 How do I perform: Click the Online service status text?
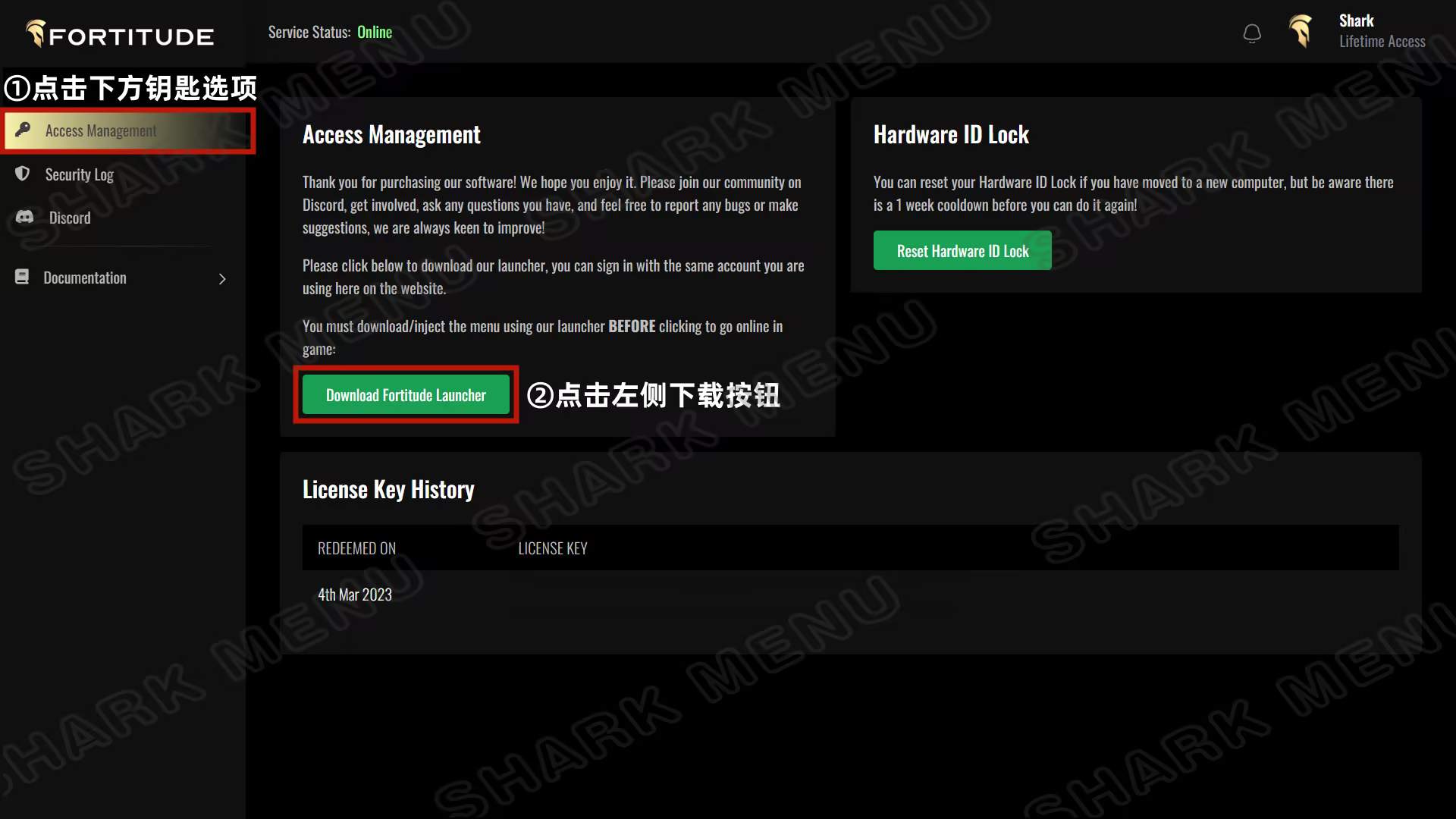point(375,32)
